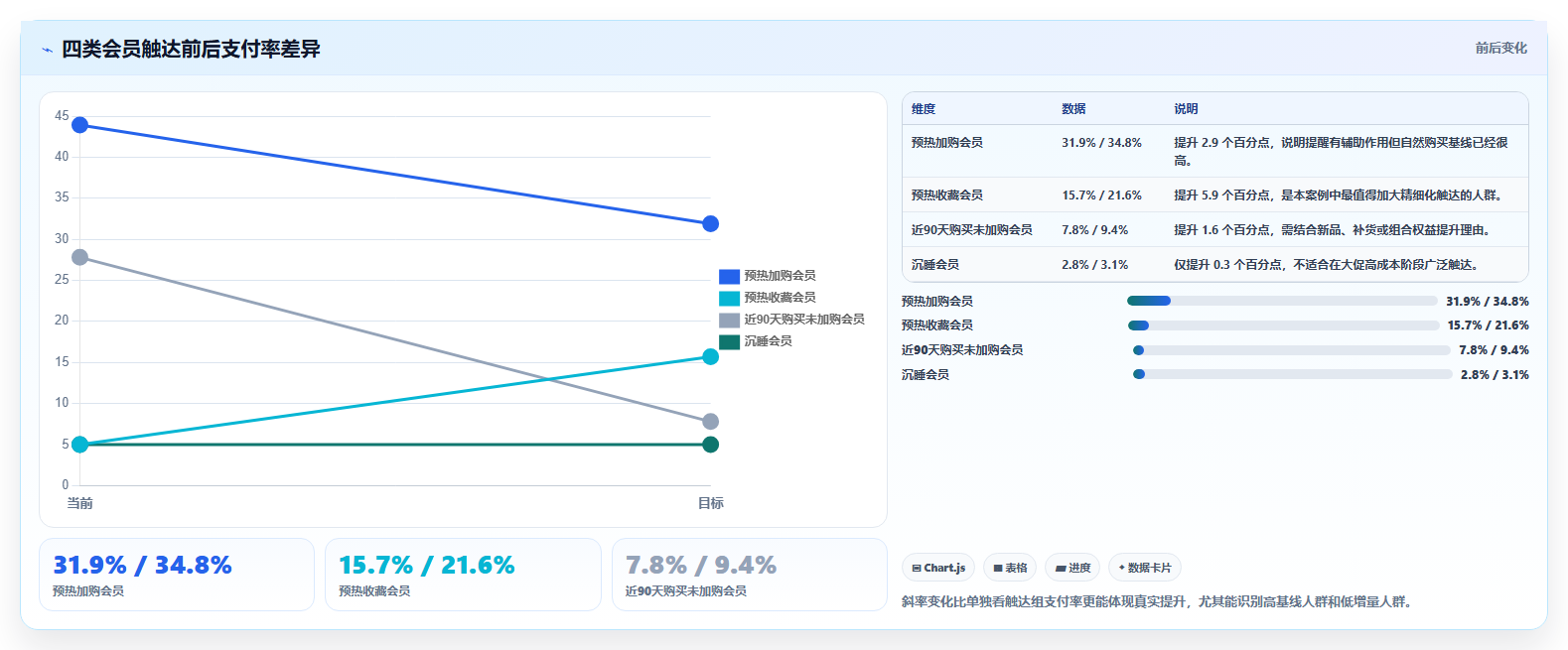
Task: Click the 预热收藏会员 legend label
Action: pyautogui.click(x=780, y=298)
